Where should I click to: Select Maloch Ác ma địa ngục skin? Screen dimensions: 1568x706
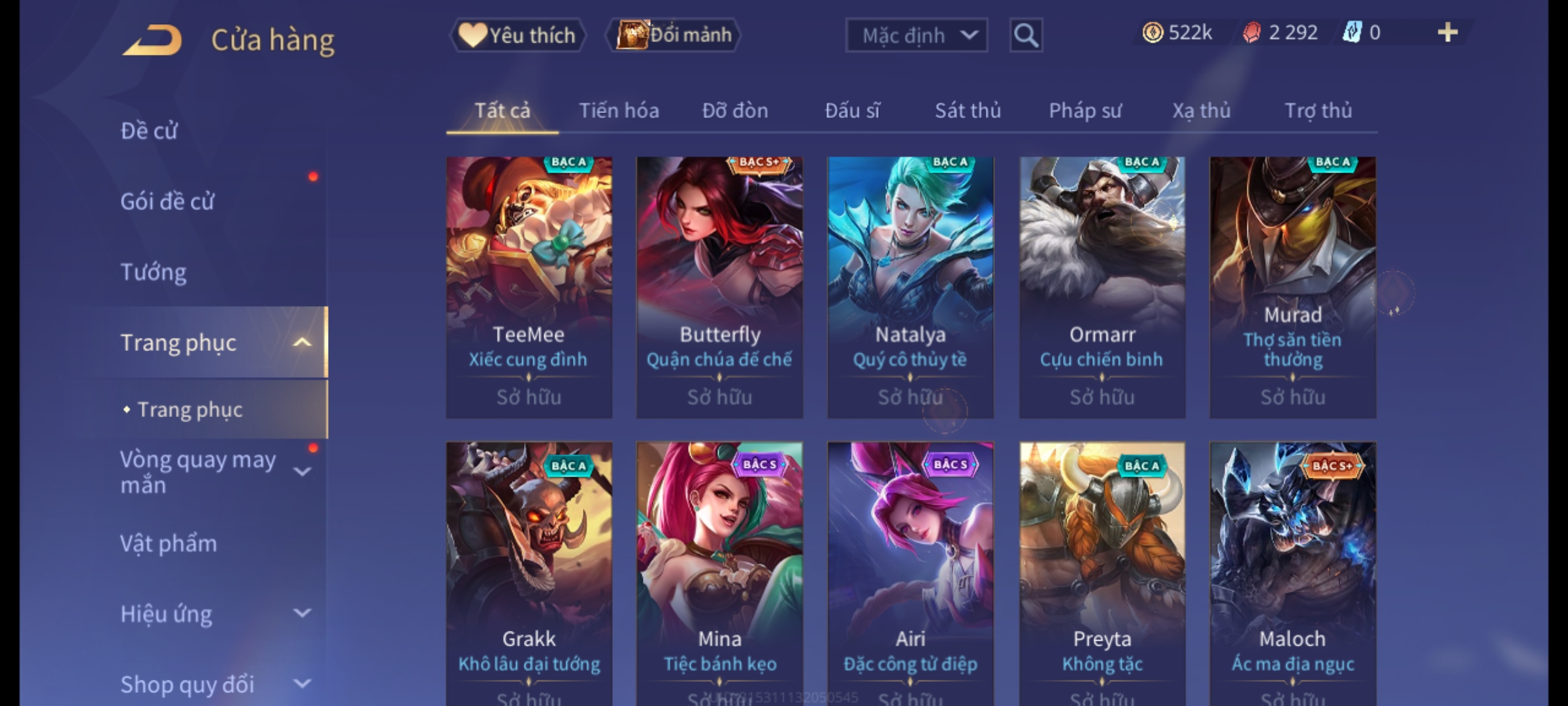pos(1292,573)
